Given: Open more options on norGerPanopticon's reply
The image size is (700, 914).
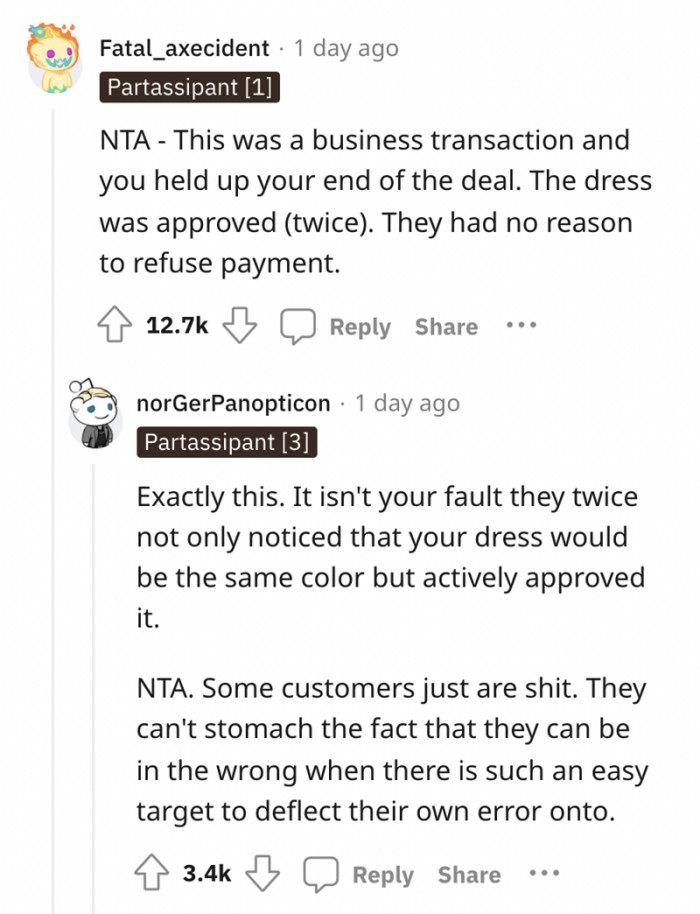Looking at the screenshot, I should [544, 874].
